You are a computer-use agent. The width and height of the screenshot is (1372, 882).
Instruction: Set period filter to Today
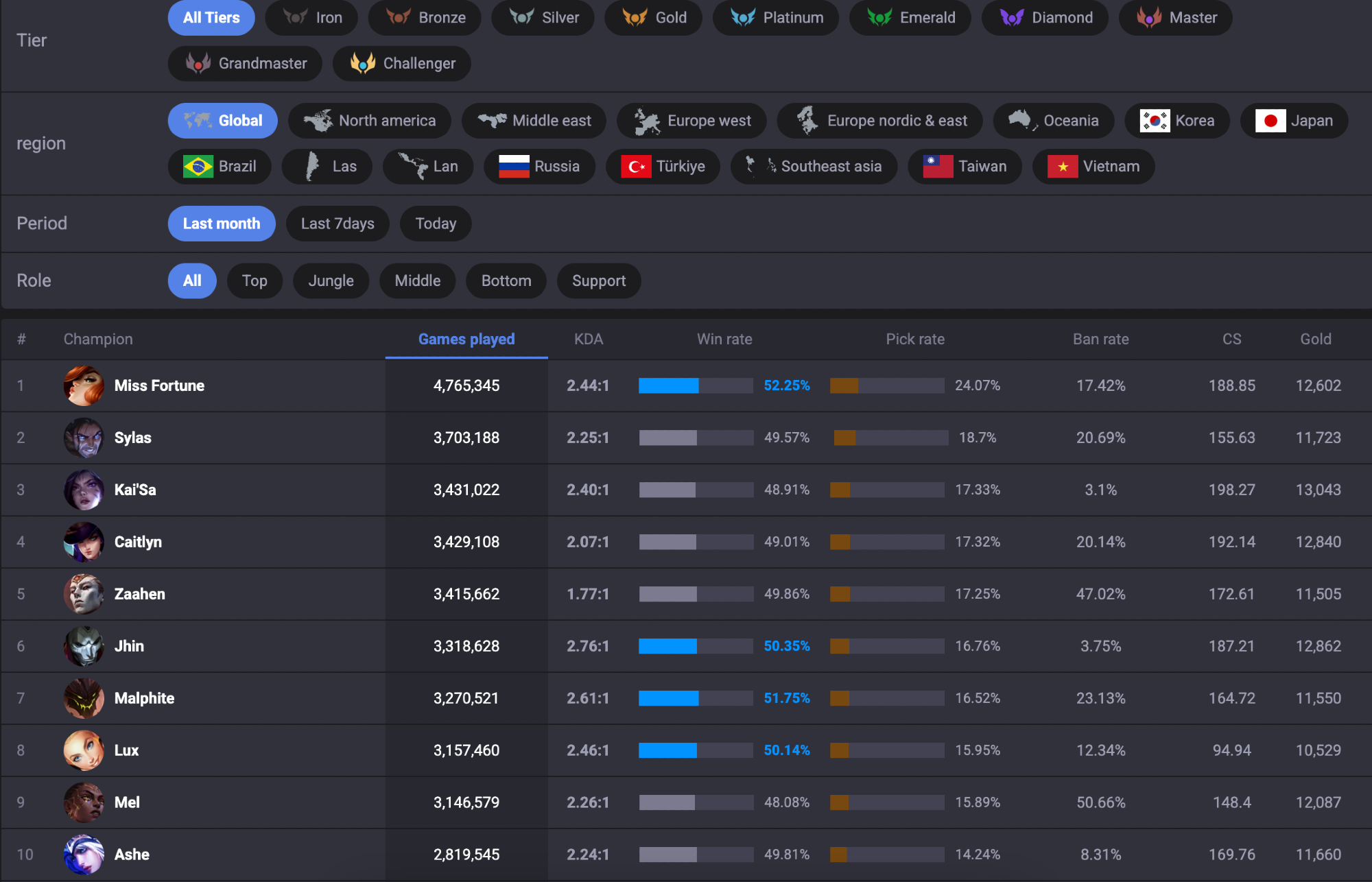(435, 224)
